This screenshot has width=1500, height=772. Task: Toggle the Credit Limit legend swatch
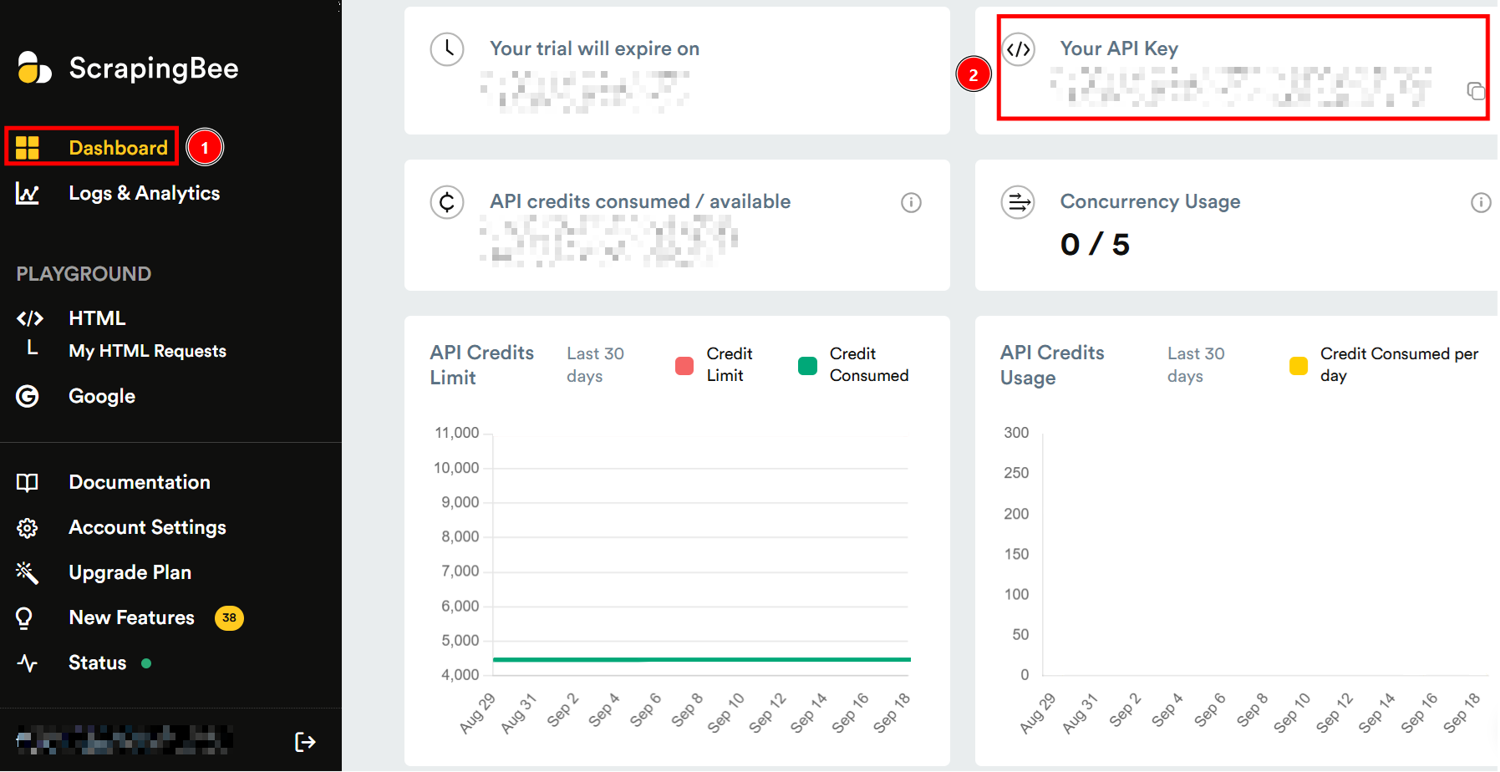click(x=684, y=366)
